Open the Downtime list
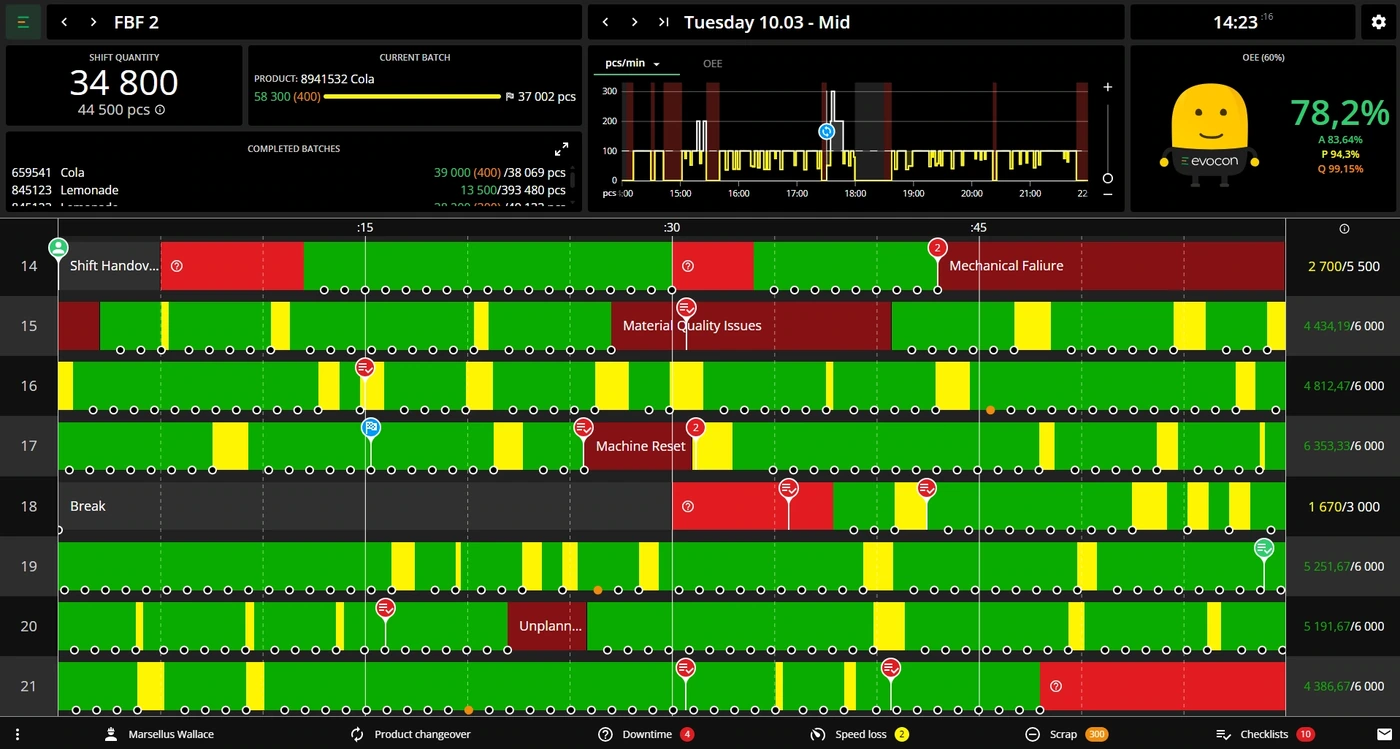Image resolution: width=1400 pixels, height=749 pixels. pyautogui.click(x=646, y=734)
